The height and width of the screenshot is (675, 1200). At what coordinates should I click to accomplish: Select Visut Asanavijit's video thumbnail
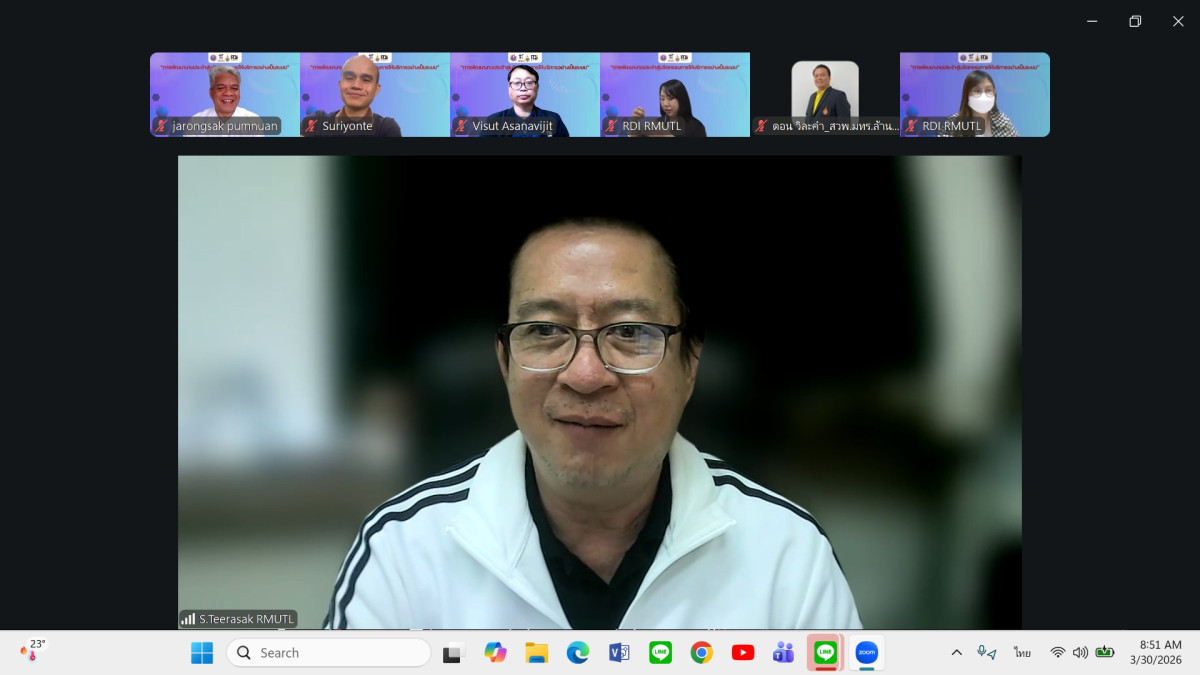pyautogui.click(x=525, y=94)
